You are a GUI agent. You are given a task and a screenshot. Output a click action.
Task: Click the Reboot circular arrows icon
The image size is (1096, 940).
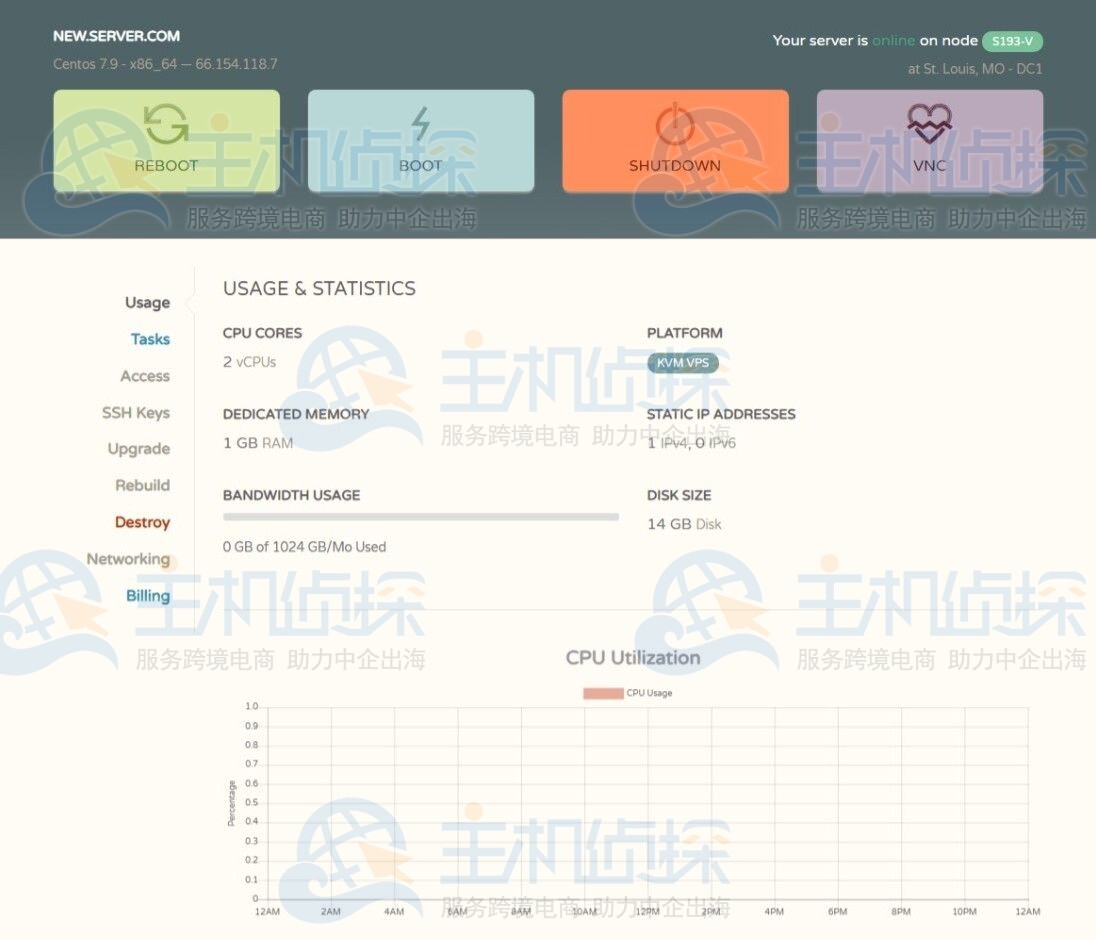(166, 124)
